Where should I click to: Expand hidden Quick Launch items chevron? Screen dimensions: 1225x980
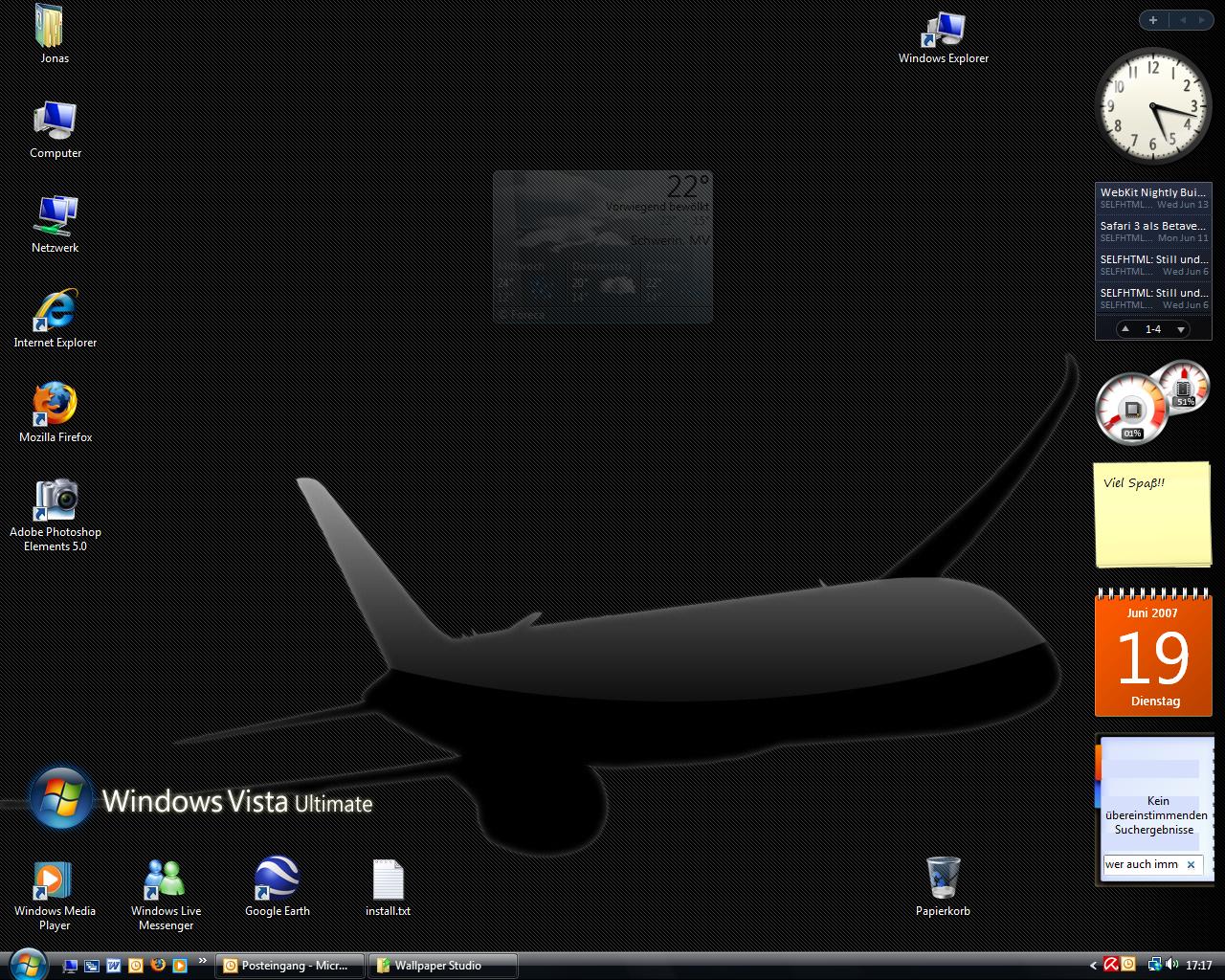[x=202, y=961]
